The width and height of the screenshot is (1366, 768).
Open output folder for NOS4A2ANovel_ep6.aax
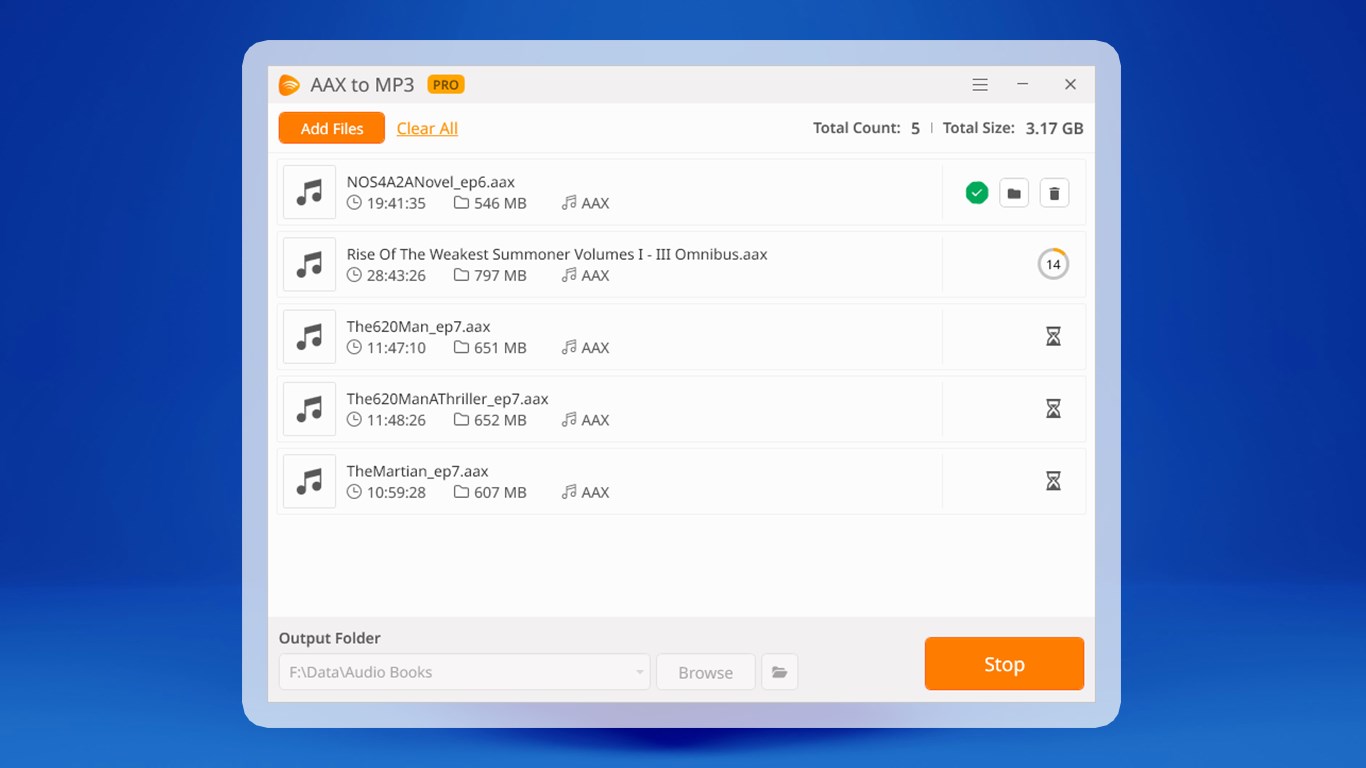point(1014,193)
